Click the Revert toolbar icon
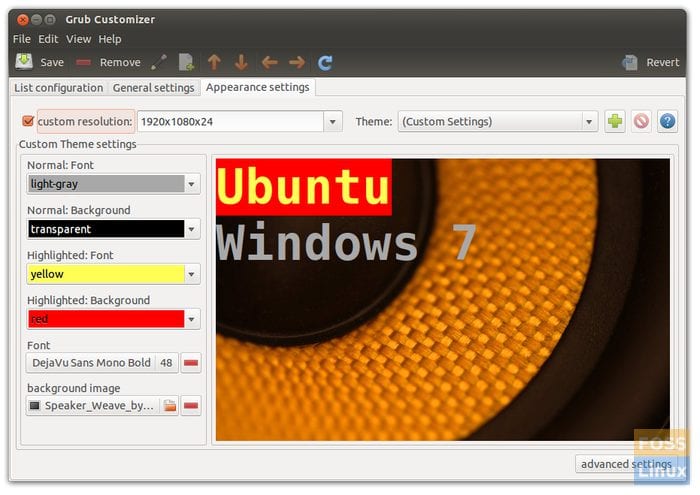The width and height of the screenshot is (700, 495). click(630, 62)
